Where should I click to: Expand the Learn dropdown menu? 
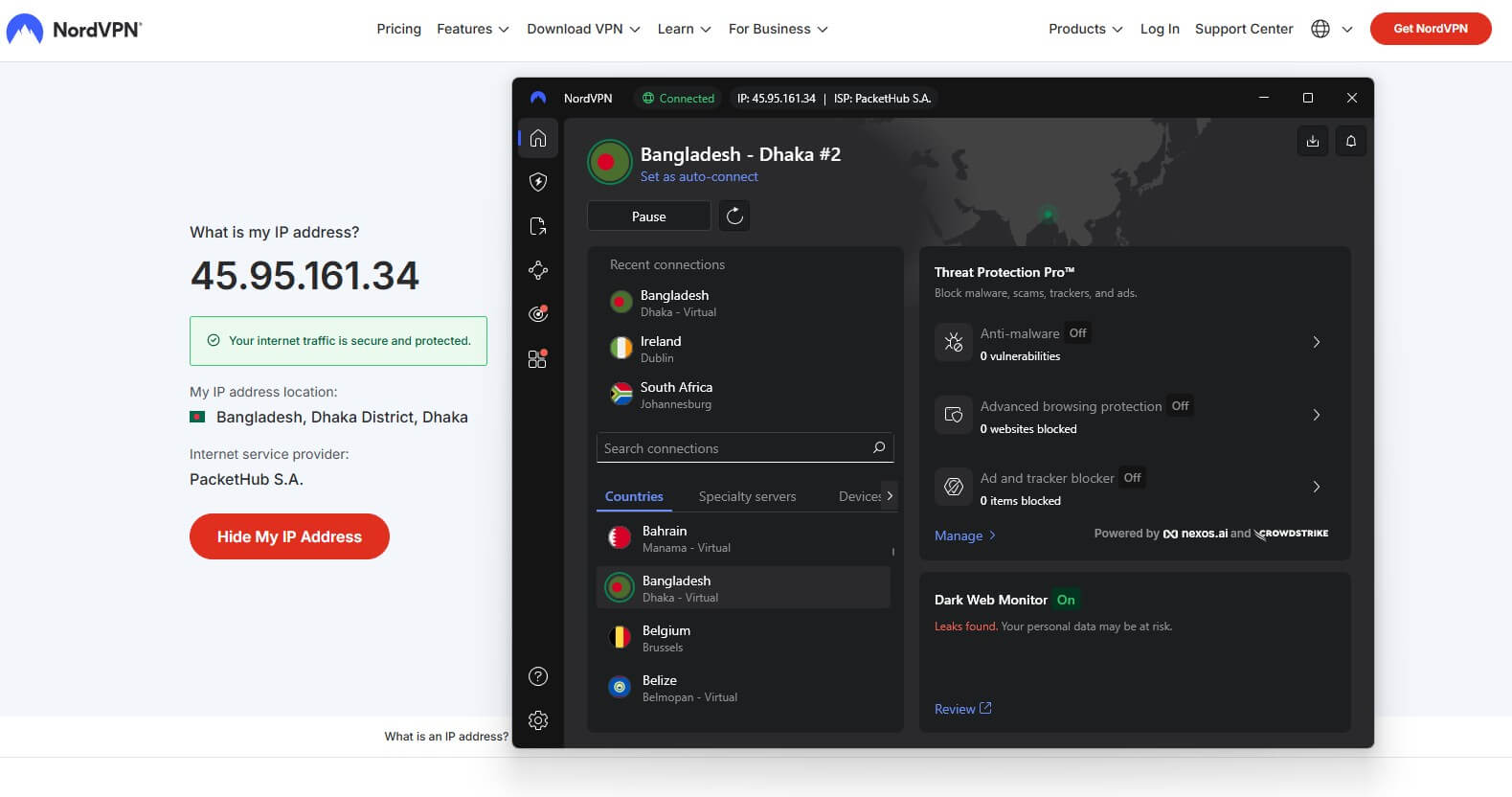684,29
